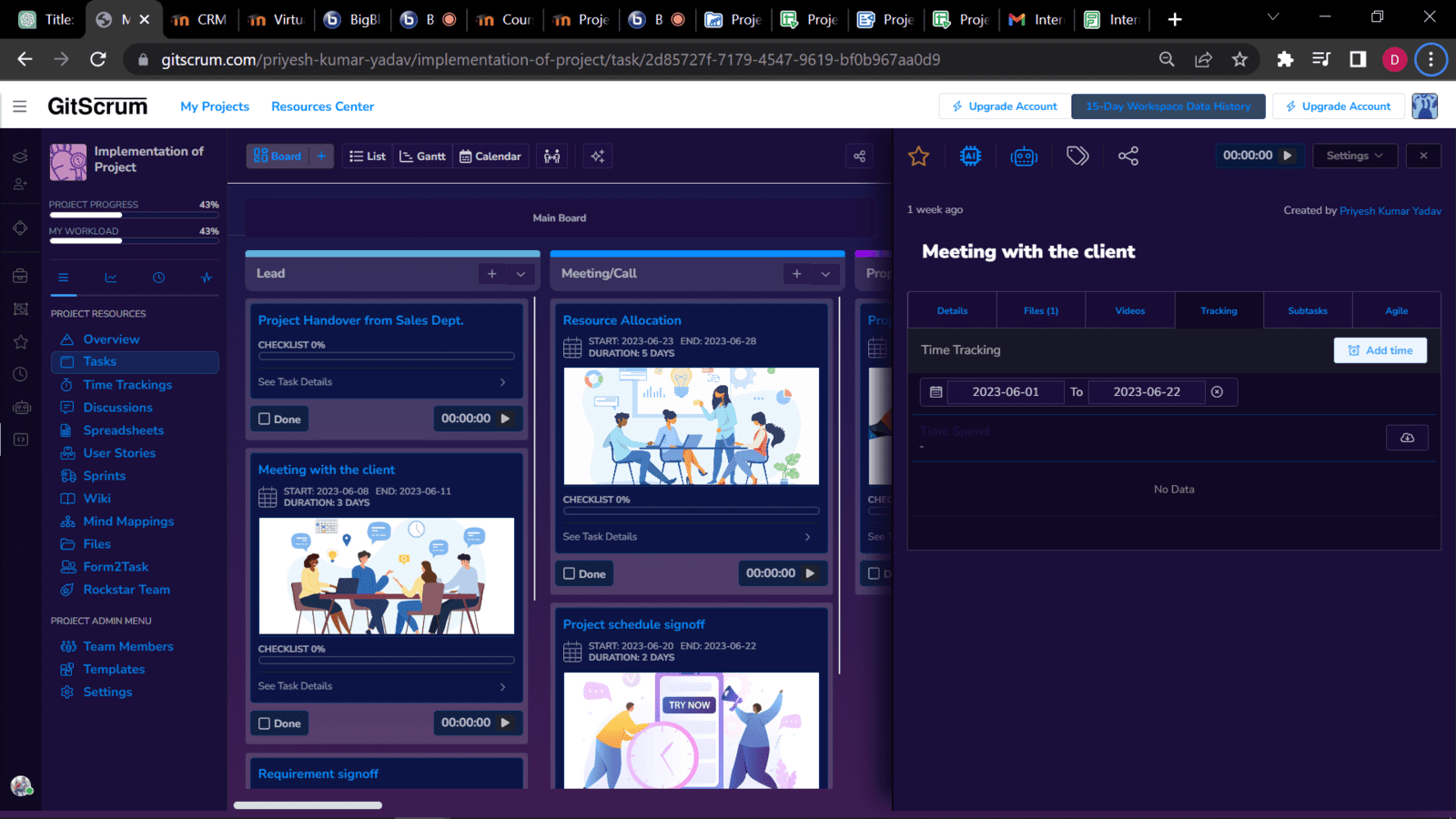Bookmark this page with star icon

pyautogui.click(x=1239, y=59)
